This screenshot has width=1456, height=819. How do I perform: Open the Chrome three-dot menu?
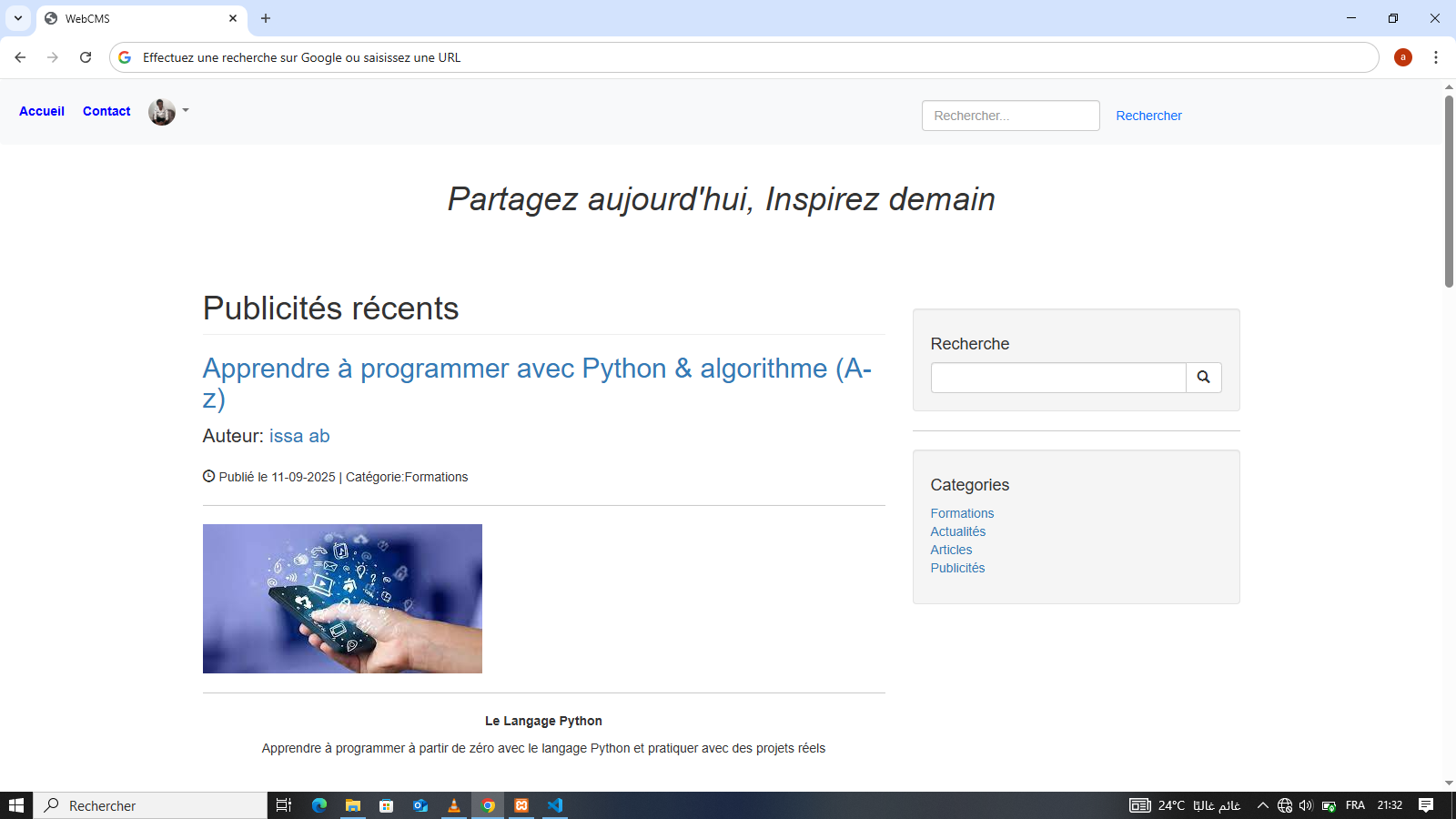(1435, 57)
